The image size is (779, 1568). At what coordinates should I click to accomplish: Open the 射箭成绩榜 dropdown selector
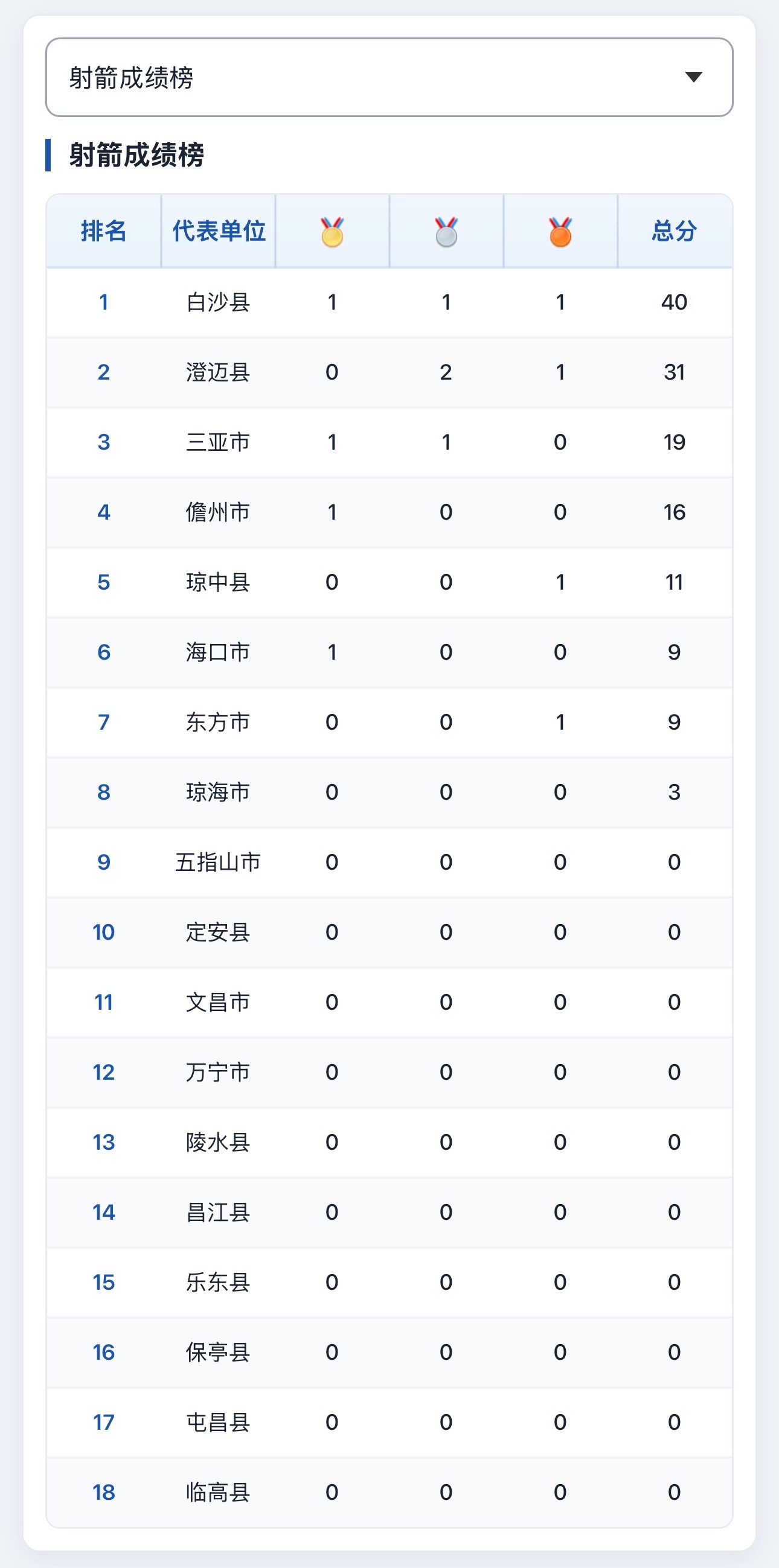[x=389, y=77]
